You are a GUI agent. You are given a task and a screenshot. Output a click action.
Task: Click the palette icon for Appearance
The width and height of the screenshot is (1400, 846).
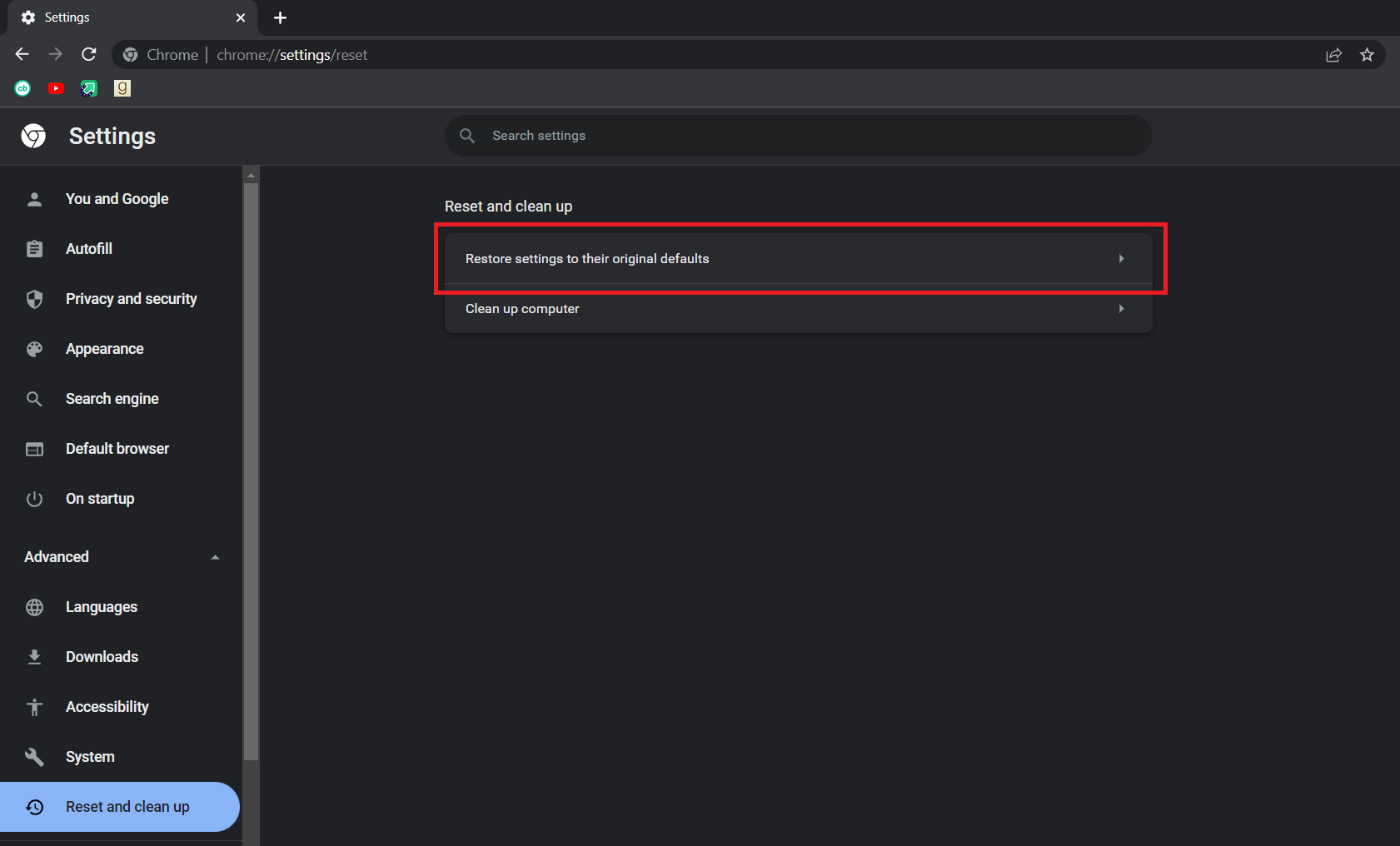tap(34, 349)
